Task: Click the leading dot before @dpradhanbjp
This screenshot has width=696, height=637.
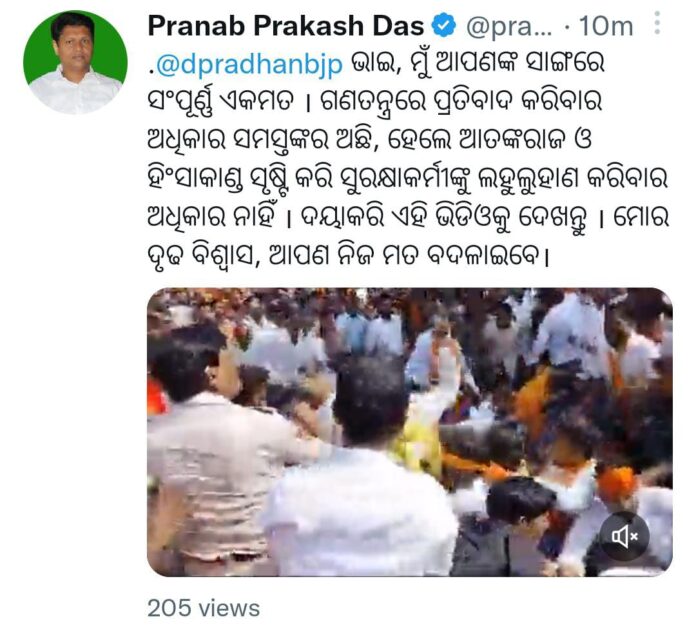Action: click(151, 71)
